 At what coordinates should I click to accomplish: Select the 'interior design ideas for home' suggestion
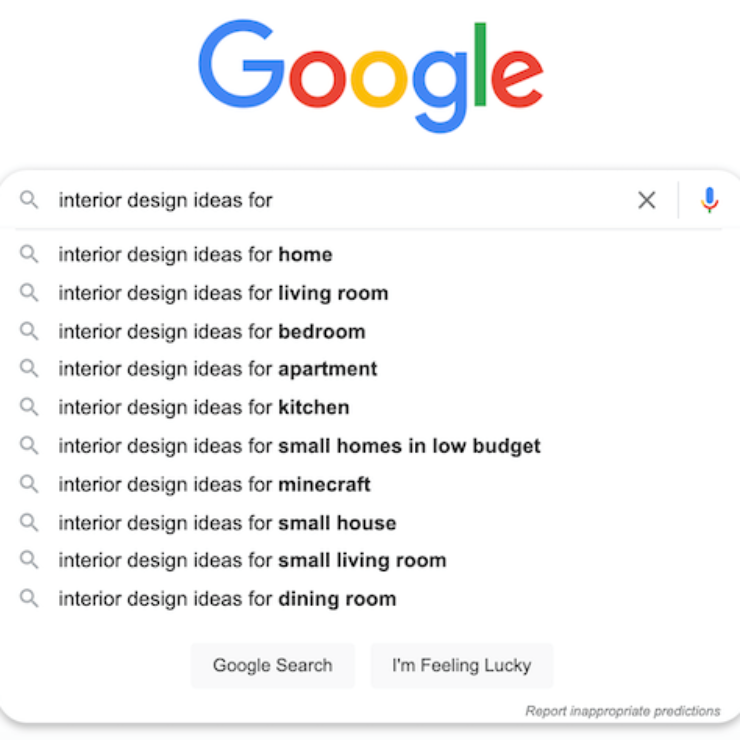(195, 255)
